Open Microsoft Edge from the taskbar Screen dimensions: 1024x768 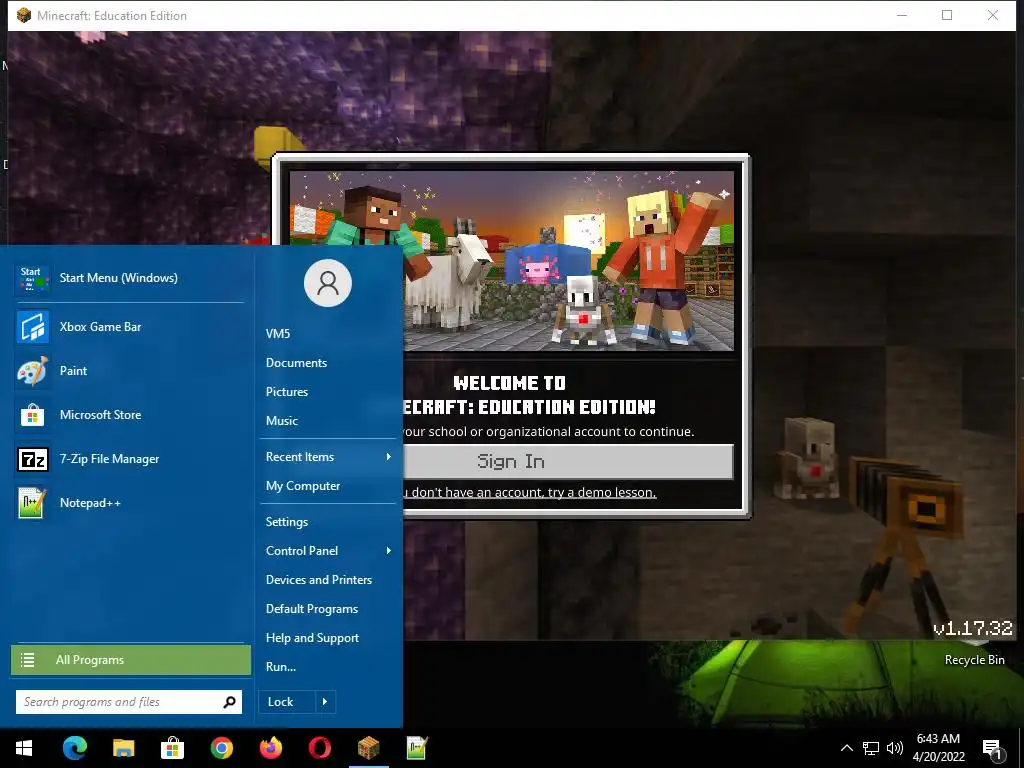point(74,748)
